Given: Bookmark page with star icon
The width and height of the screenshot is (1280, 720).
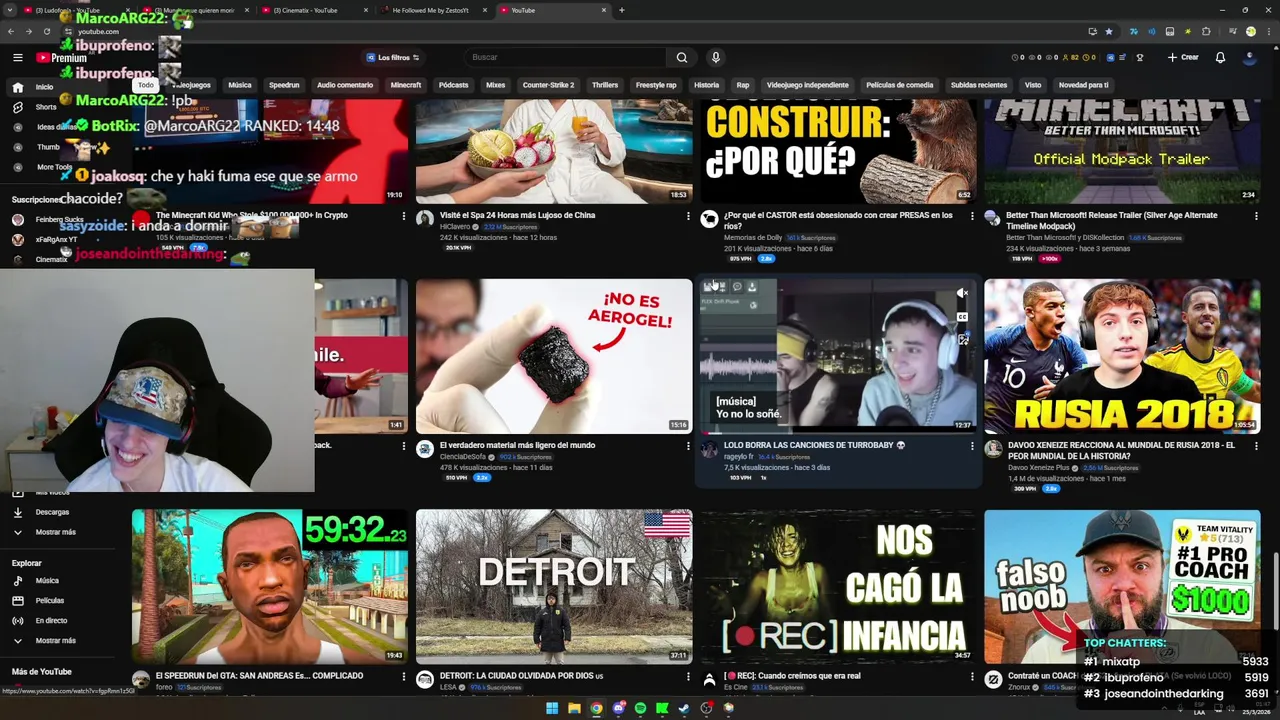Looking at the screenshot, I should click(x=1108, y=31).
